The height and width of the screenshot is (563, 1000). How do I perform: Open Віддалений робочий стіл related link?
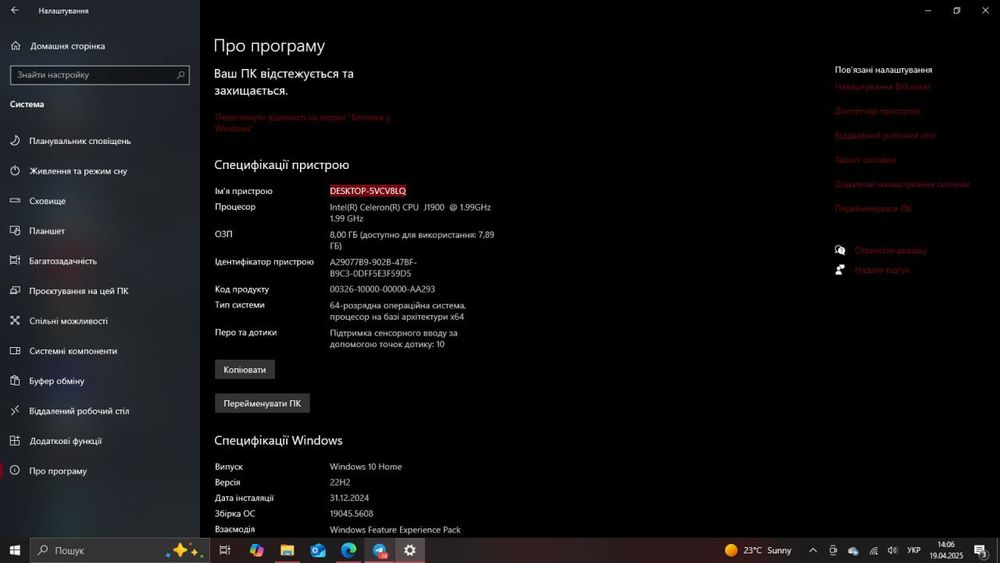pos(885,135)
